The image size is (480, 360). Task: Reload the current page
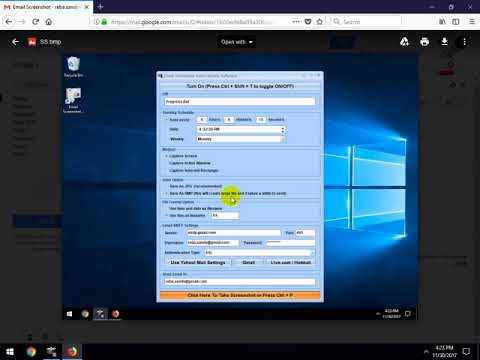35,22
